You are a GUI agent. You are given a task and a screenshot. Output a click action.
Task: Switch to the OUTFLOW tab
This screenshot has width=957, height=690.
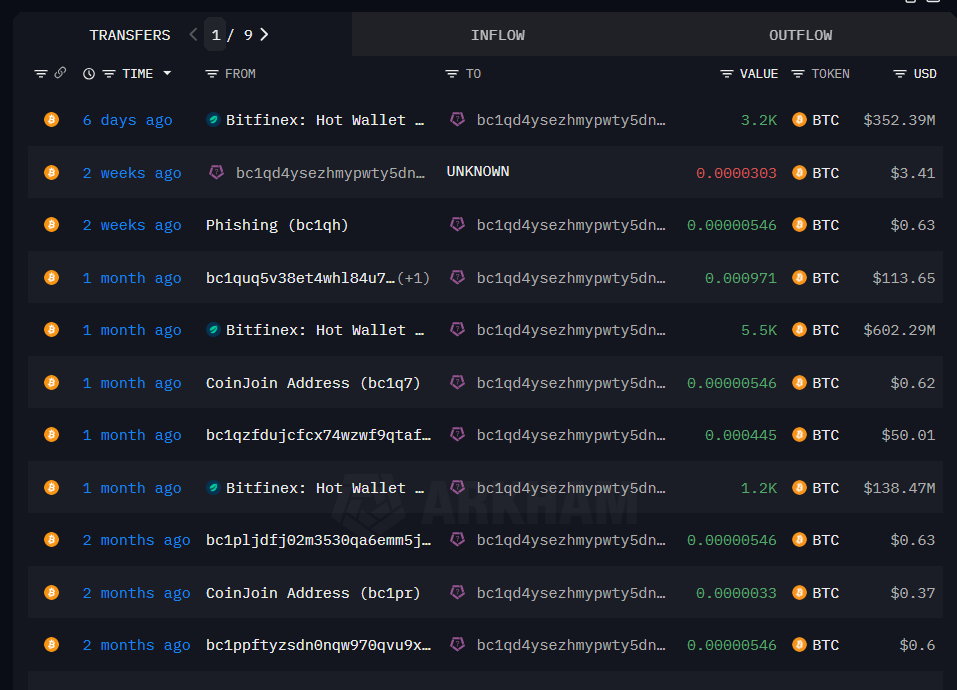coord(800,35)
